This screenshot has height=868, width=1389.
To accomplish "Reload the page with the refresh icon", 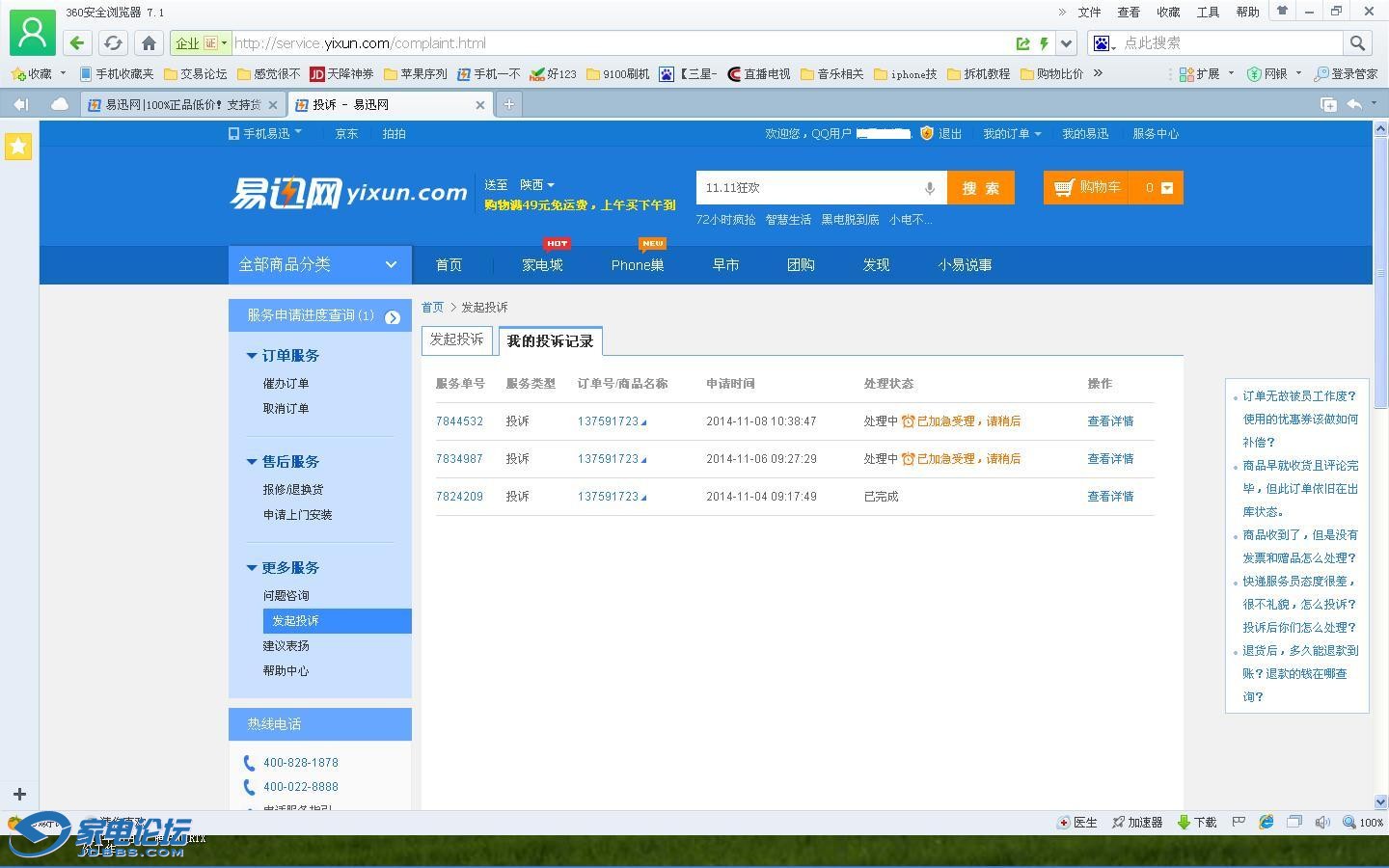I will (113, 42).
